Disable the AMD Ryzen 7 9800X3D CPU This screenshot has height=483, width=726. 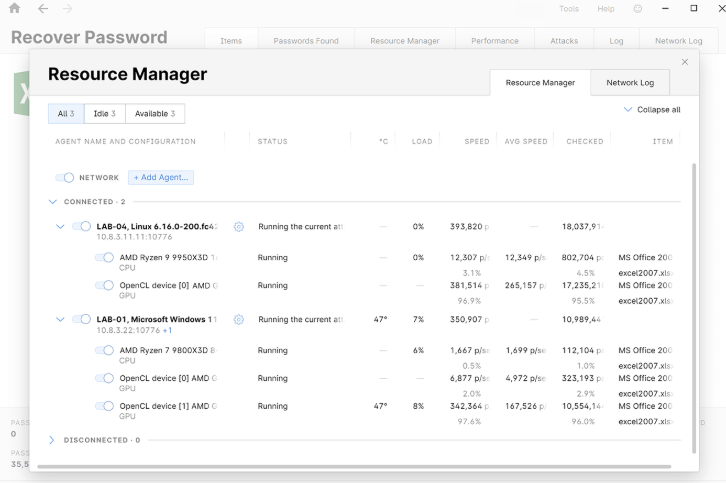coord(104,351)
